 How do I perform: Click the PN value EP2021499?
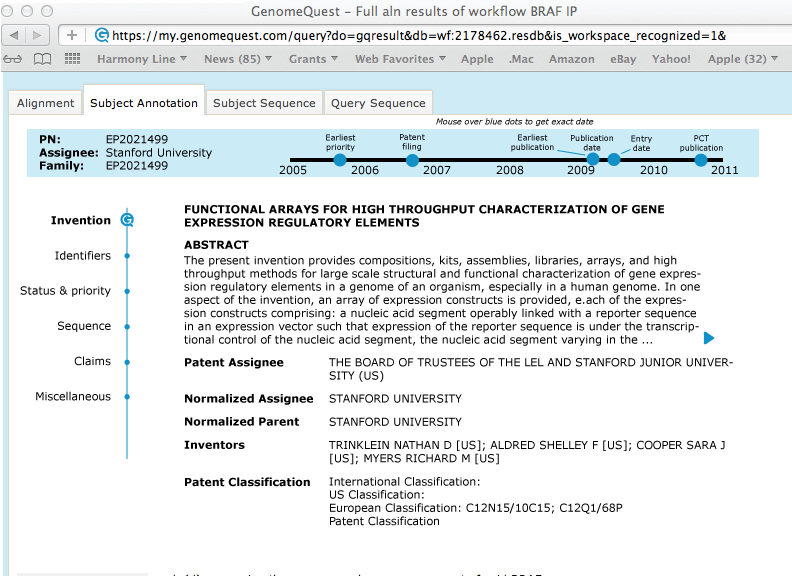tap(137, 139)
